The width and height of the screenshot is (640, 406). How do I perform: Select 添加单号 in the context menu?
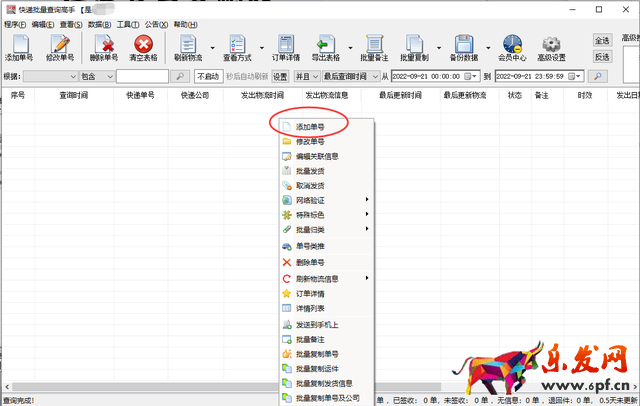point(310,127)
